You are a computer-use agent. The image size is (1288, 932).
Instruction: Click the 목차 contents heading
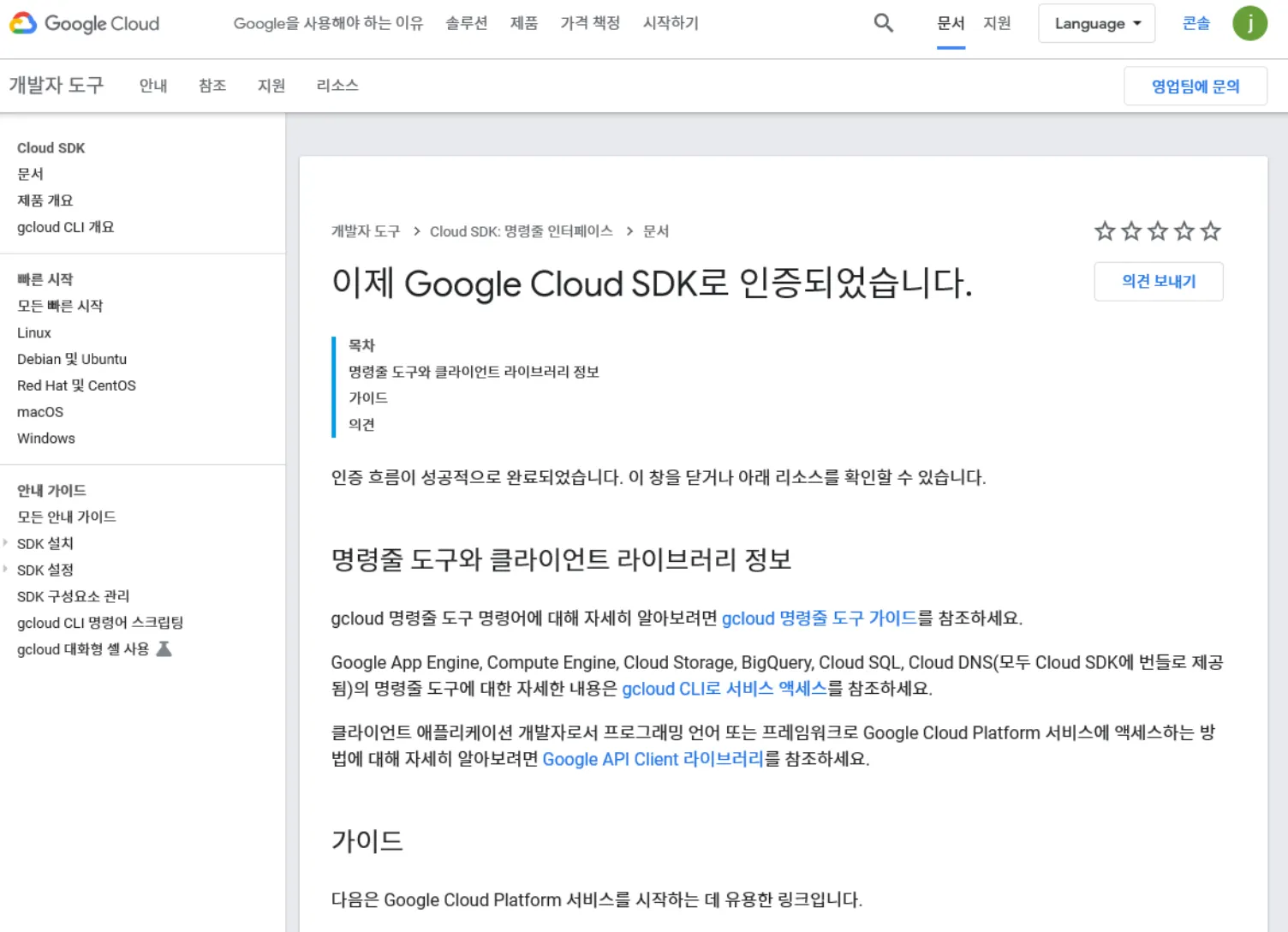(361, 345)
